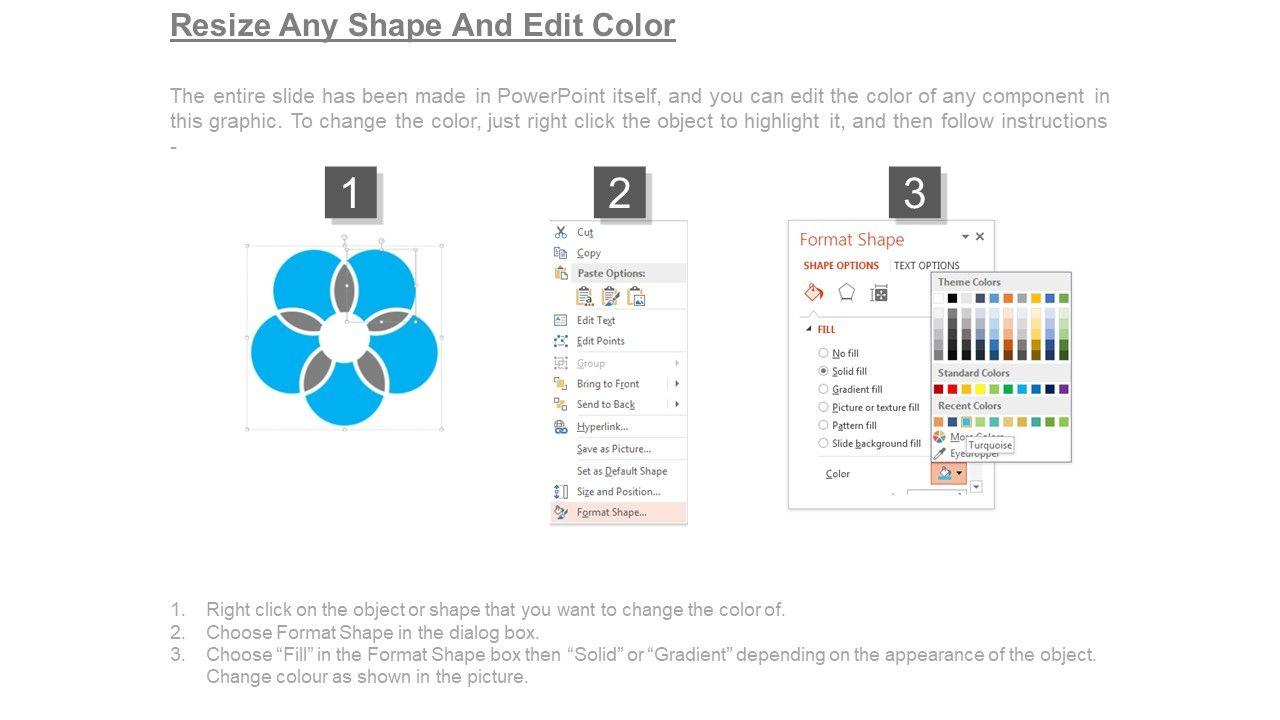Switch to the TEXT OPTIONS tab

pyautogui.click(x=926, y=265)
